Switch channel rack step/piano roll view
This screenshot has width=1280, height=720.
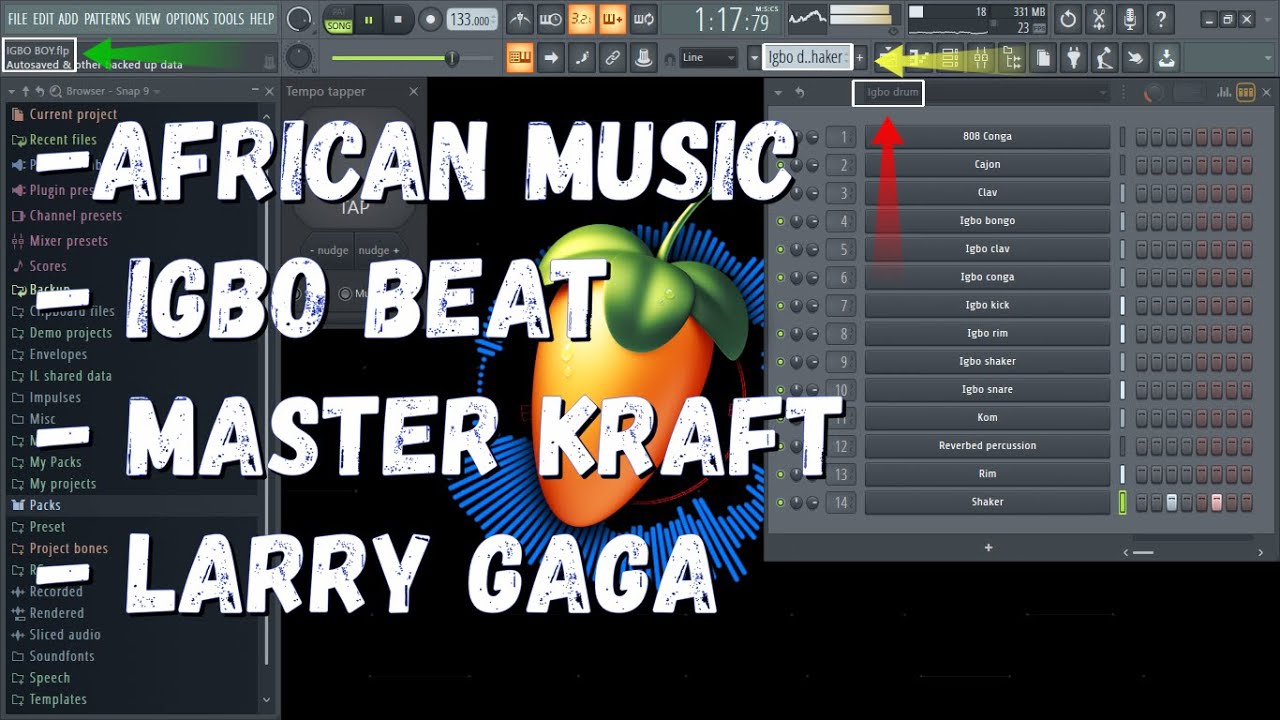(x=1245, y=93)
